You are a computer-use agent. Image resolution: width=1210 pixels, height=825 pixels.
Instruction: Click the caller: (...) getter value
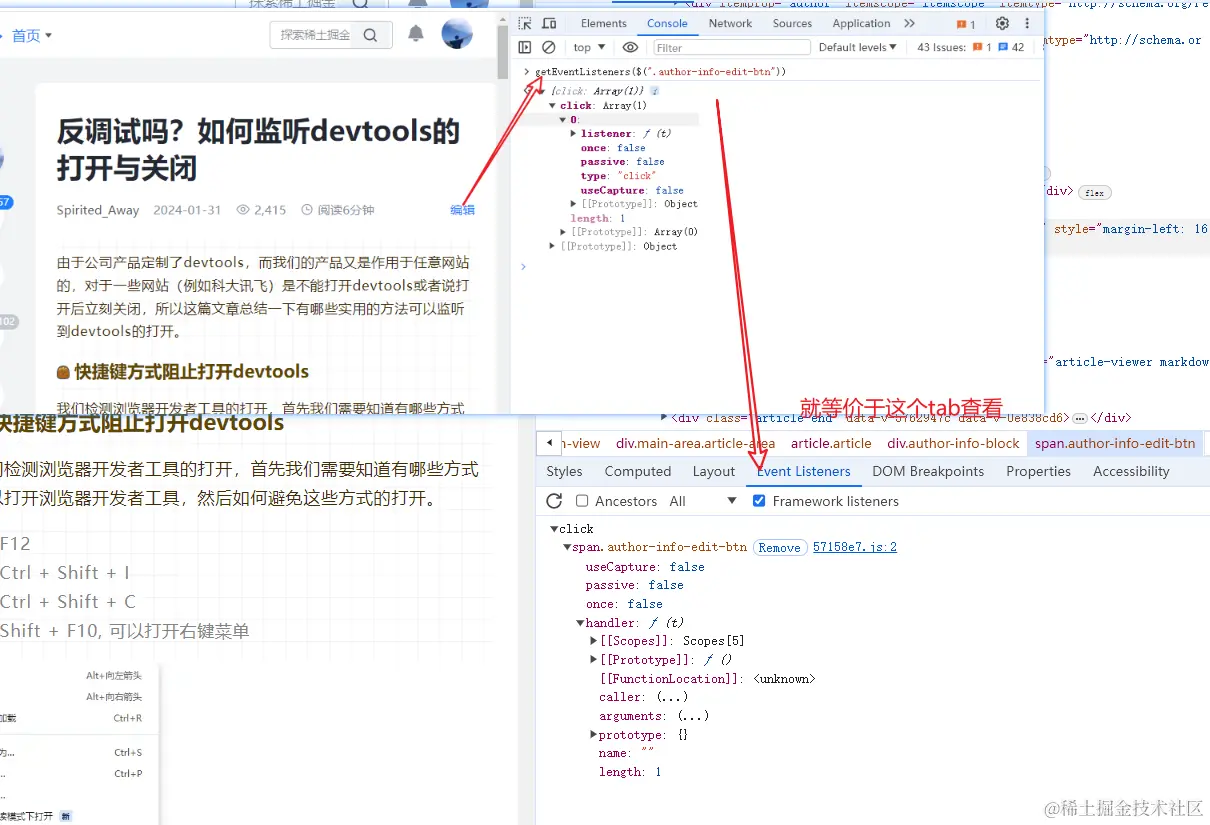[672, 697]
